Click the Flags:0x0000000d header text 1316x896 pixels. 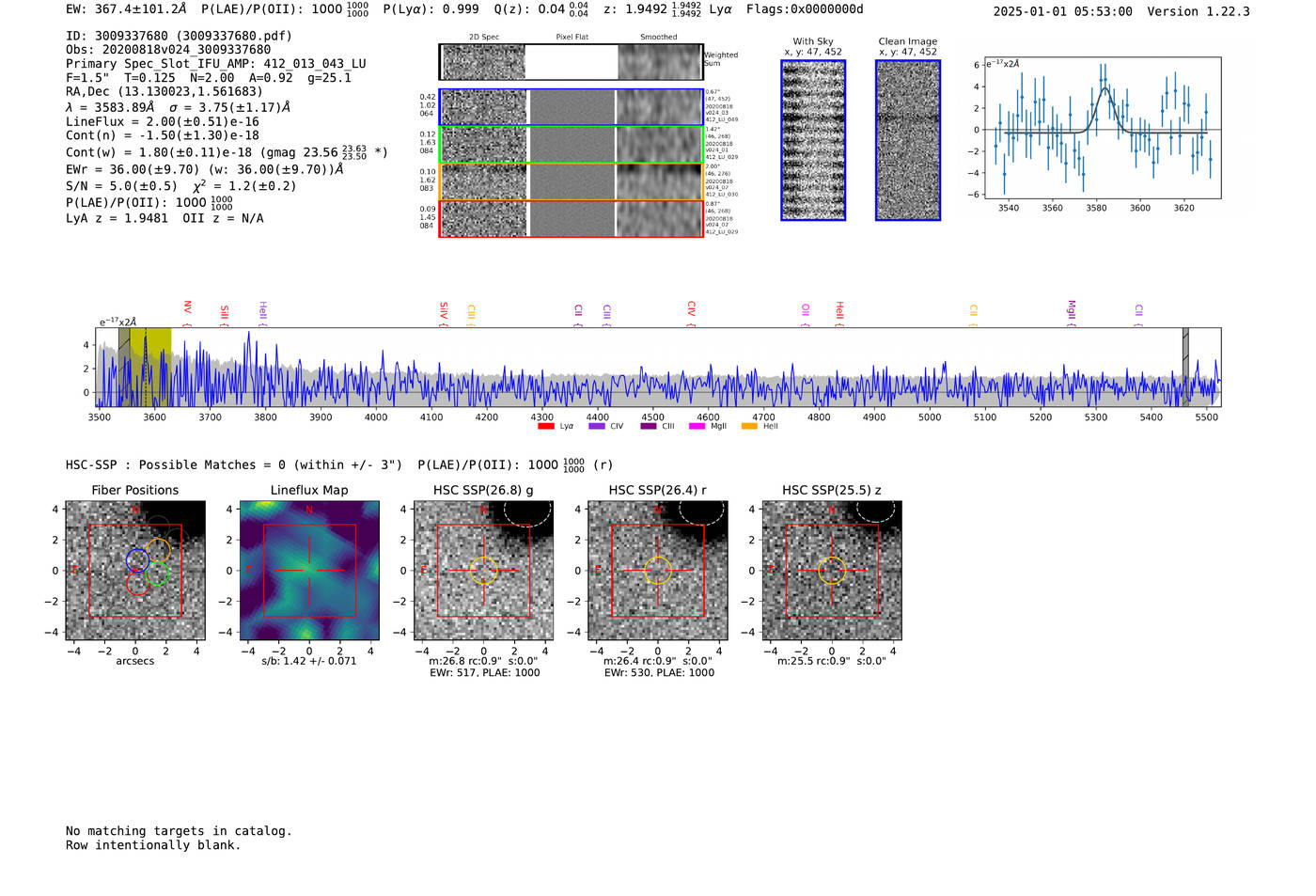[805, 9]
